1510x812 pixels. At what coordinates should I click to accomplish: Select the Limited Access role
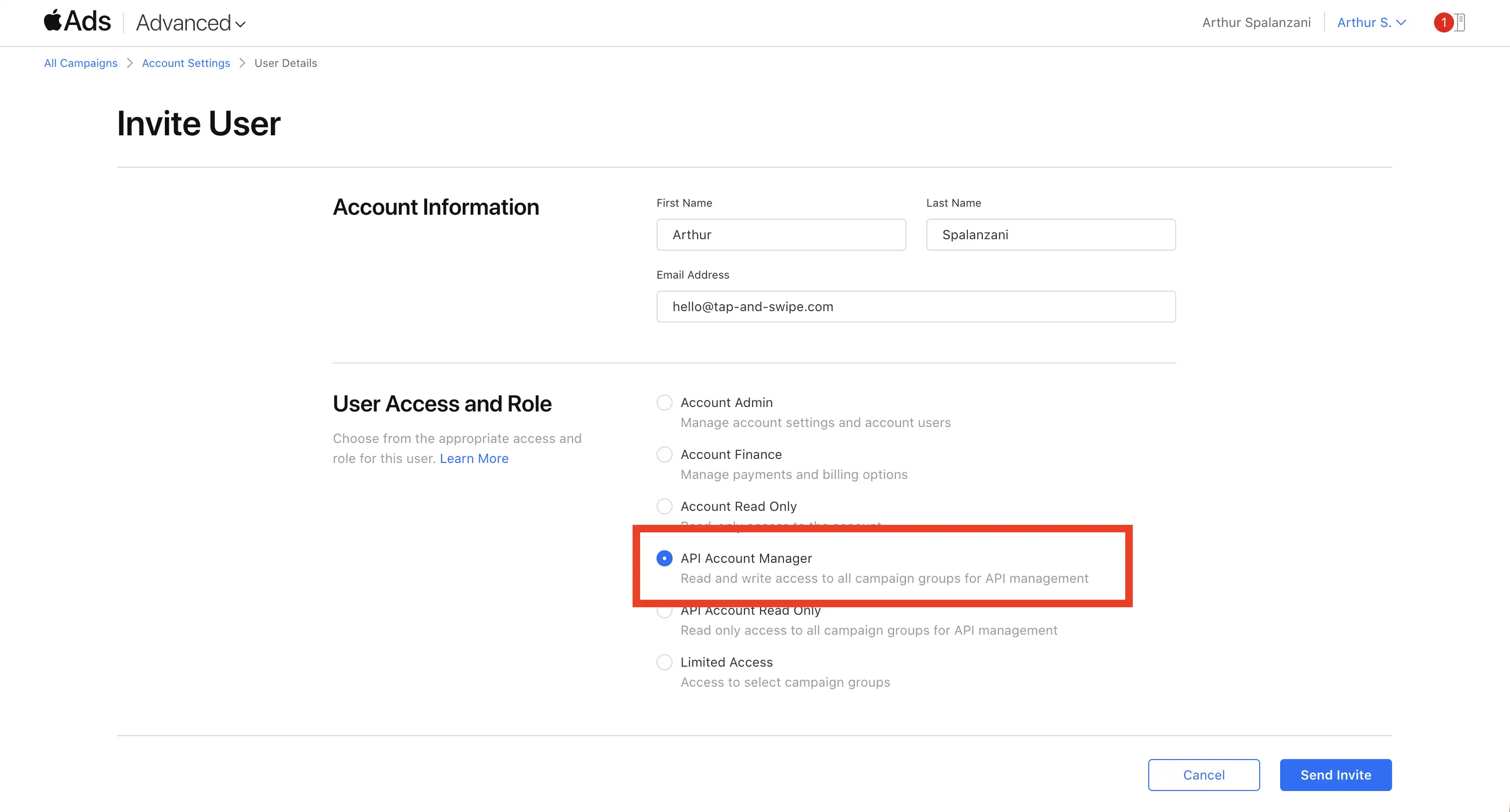click(664, 662)
